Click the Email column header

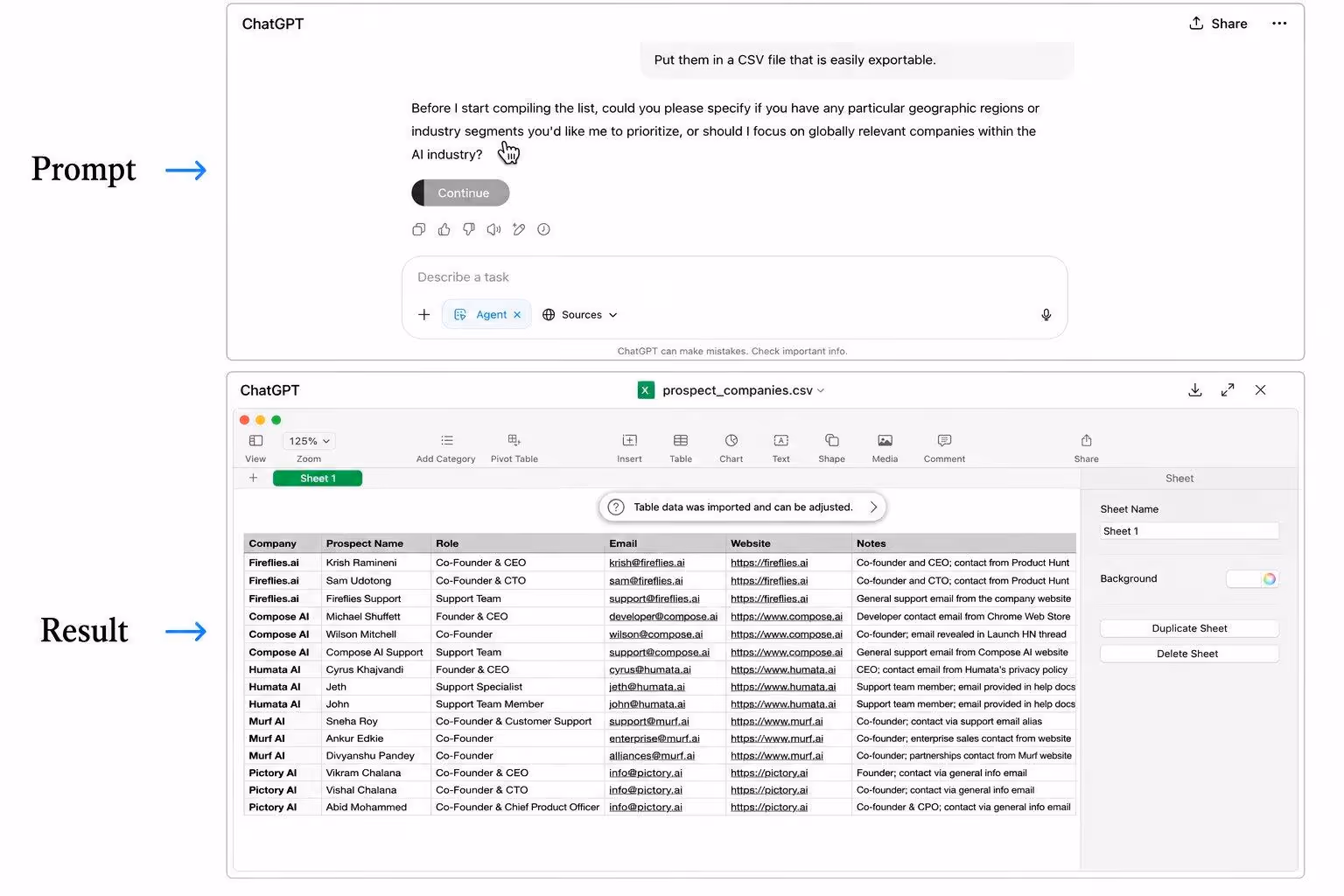point(665,543)
